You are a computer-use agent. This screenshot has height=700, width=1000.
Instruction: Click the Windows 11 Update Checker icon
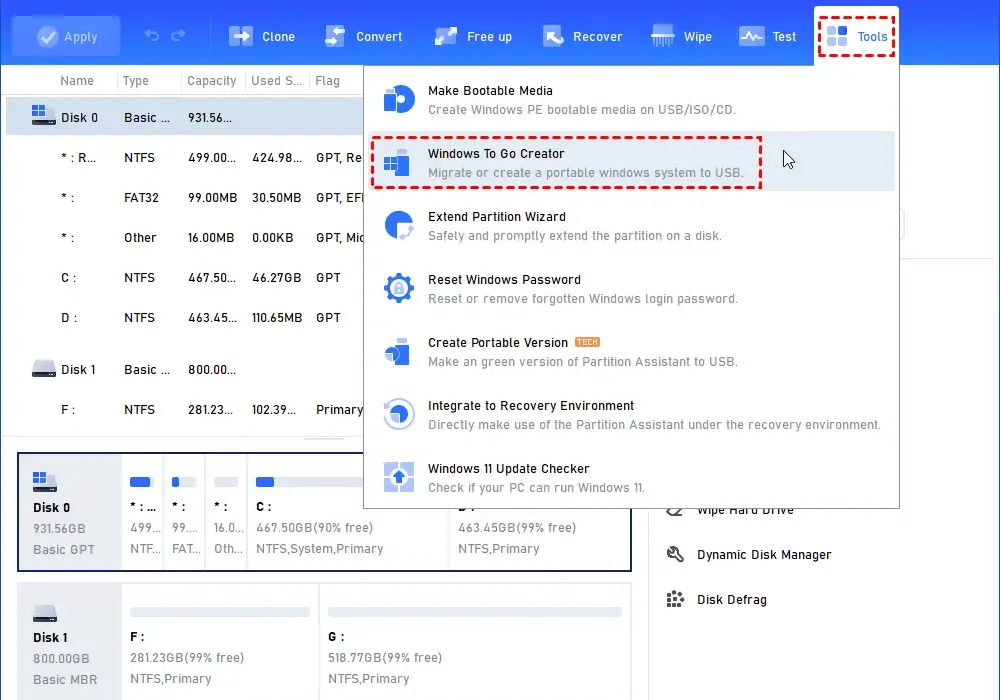[x=399, y=478]
